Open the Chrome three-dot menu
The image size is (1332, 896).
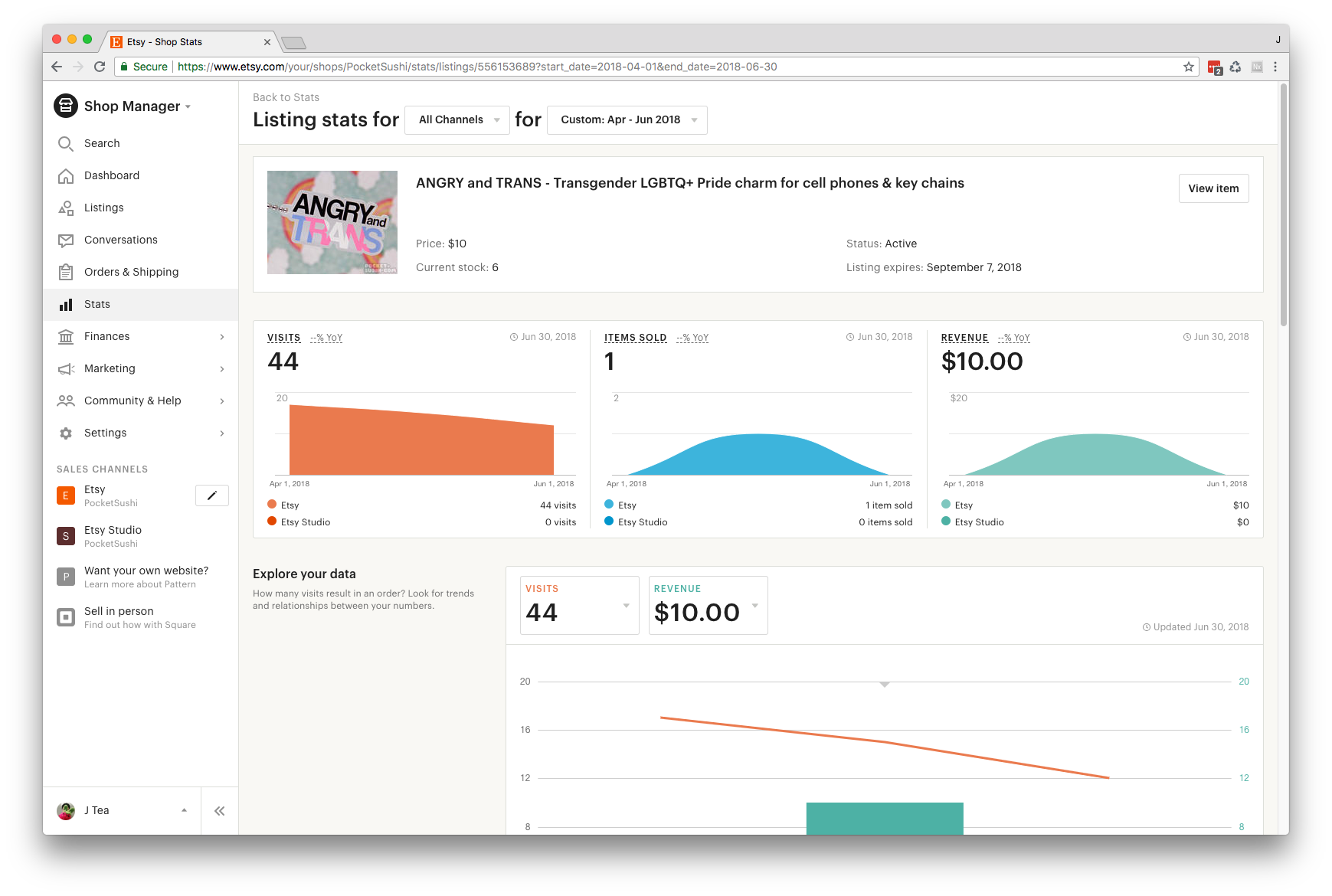pos(1275,67)
